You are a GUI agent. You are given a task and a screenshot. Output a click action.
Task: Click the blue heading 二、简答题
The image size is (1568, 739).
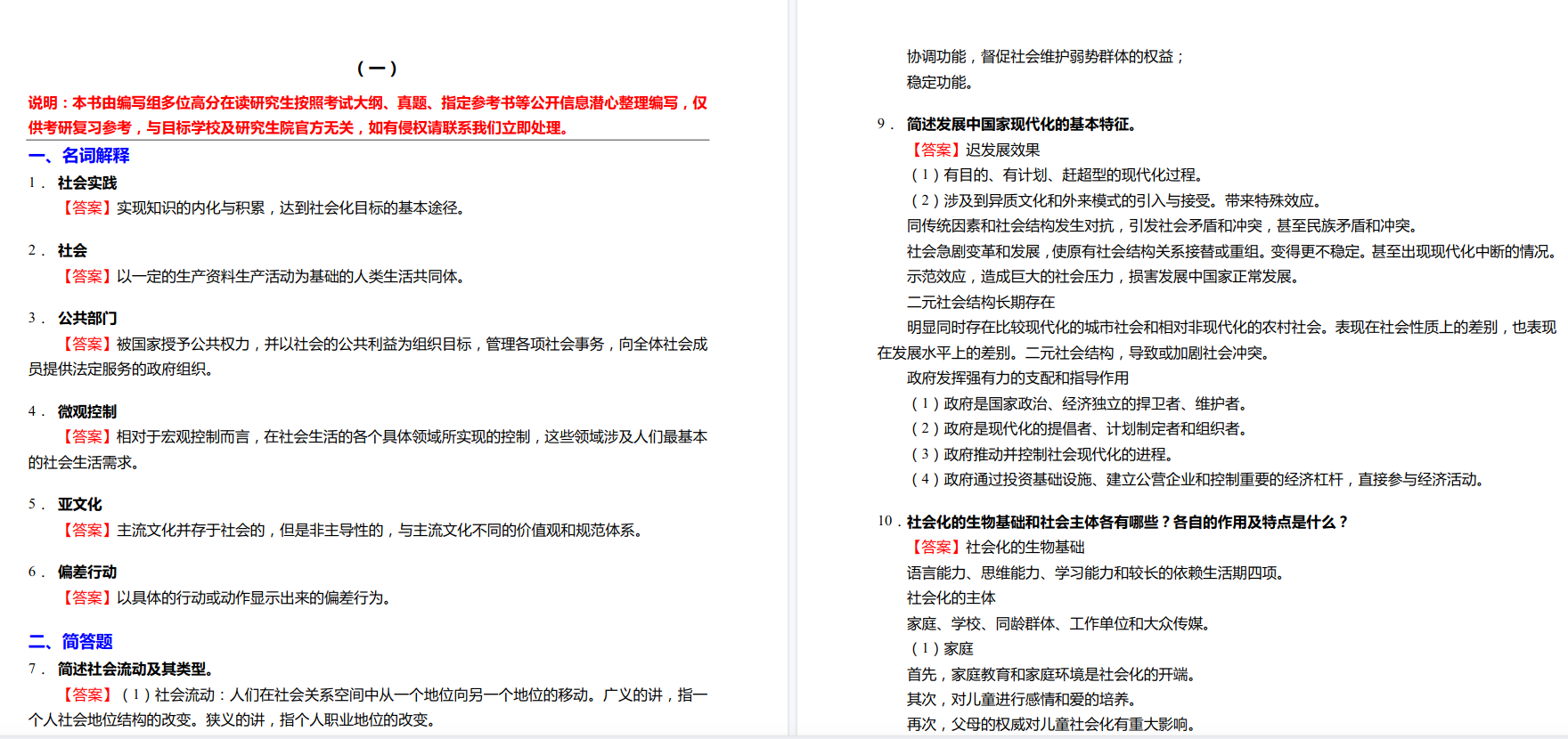(70, 641)
